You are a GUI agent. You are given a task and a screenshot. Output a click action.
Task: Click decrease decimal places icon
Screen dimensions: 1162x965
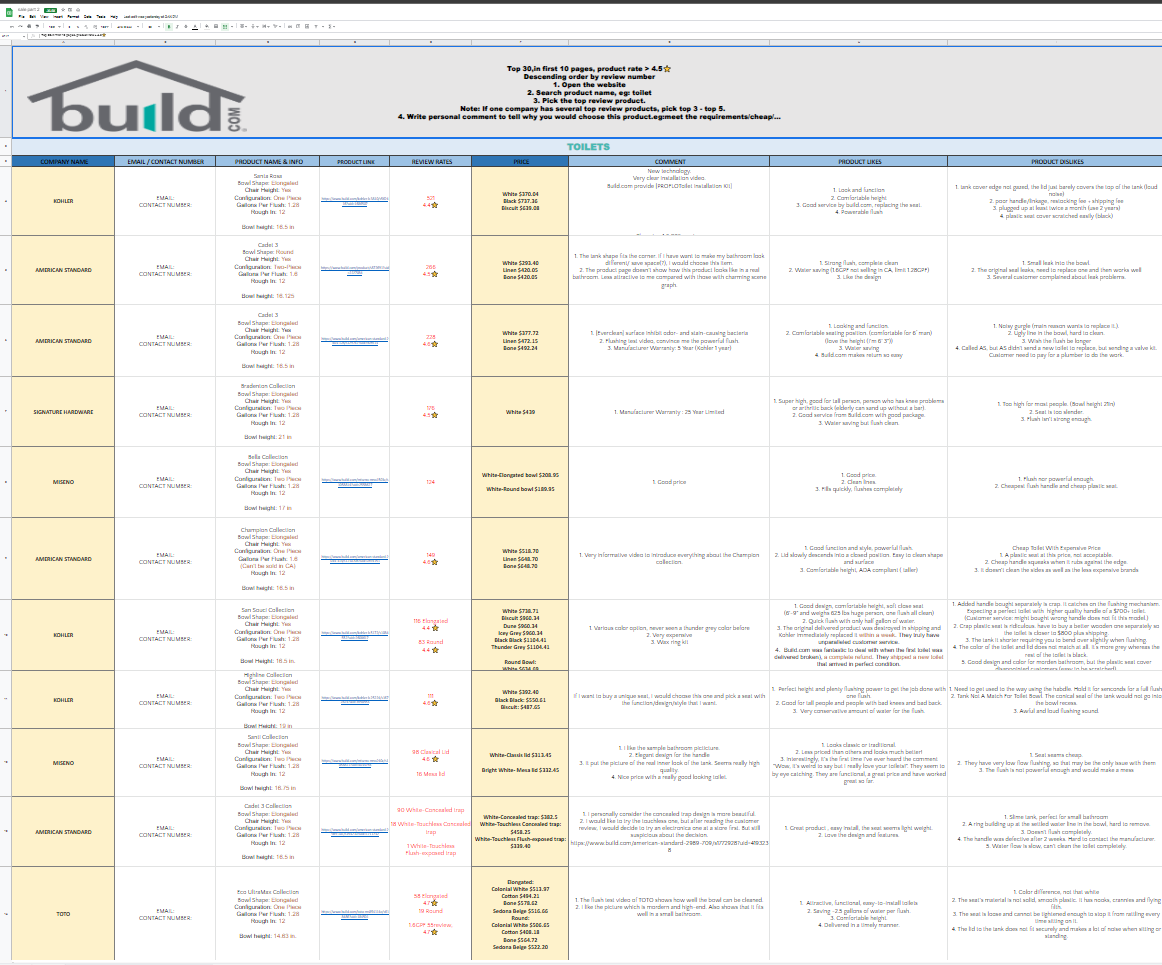(86, 27)
